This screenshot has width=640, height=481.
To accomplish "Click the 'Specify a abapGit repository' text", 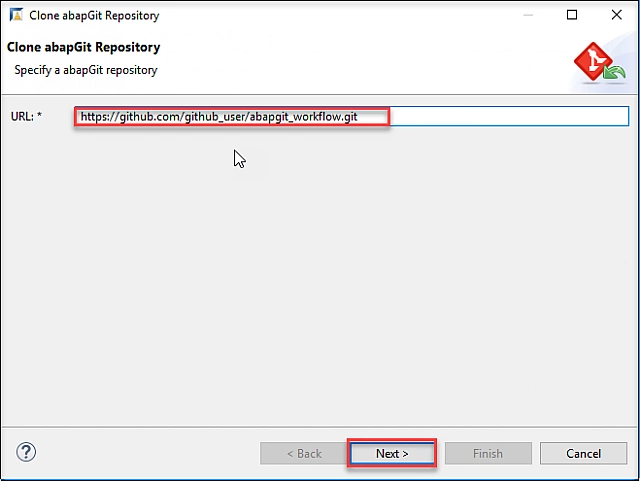I will (86, 70).
